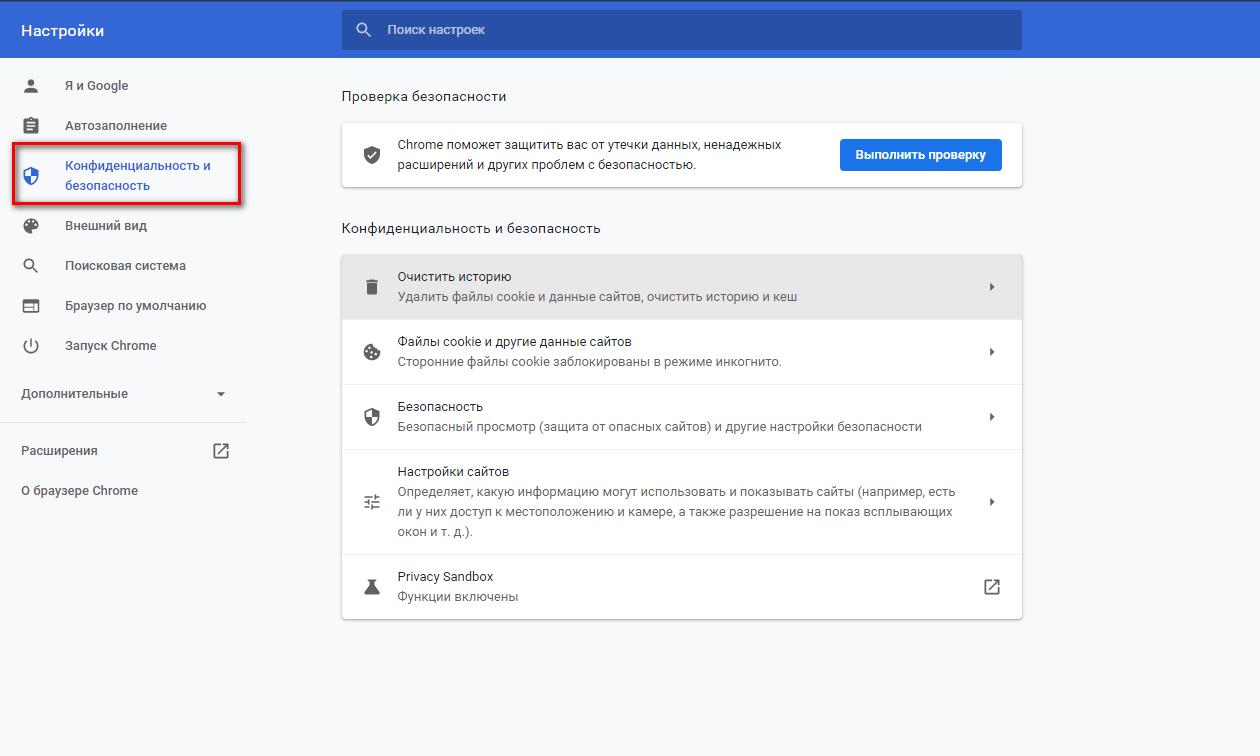The width and height of the screenshot is (1260, 756).
Task: Click the Безопасный просмотр description text
Action: pos(659,427)
